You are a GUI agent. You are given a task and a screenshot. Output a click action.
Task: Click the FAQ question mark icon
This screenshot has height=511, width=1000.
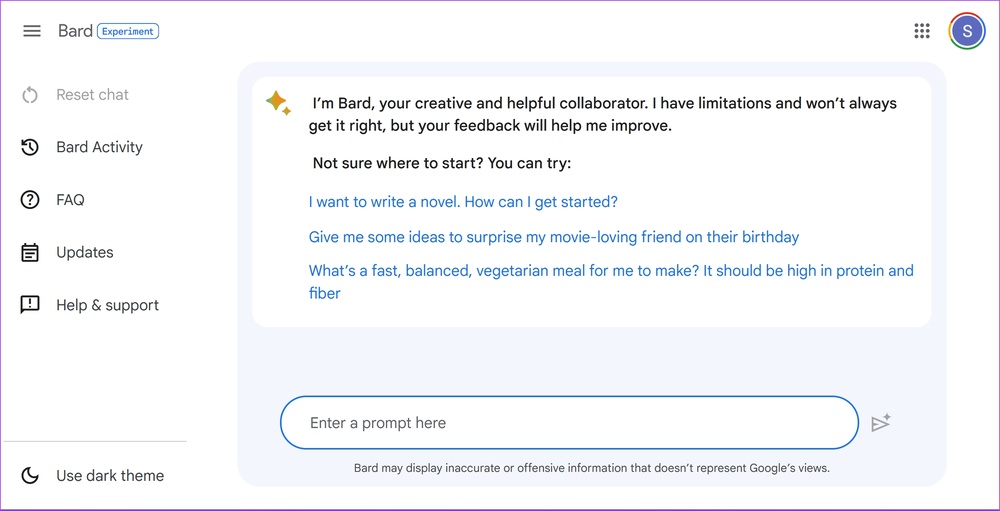[30, 200]
